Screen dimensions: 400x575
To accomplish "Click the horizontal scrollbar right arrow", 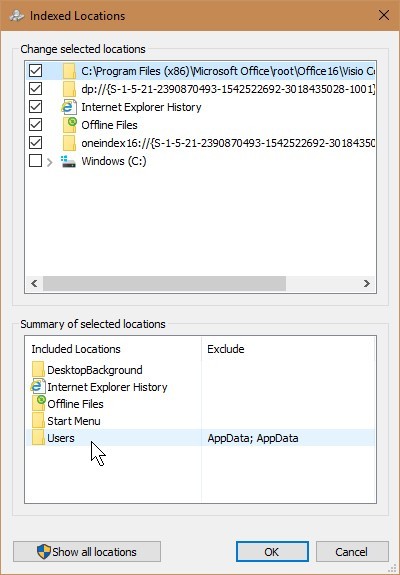I will [367, 283].
